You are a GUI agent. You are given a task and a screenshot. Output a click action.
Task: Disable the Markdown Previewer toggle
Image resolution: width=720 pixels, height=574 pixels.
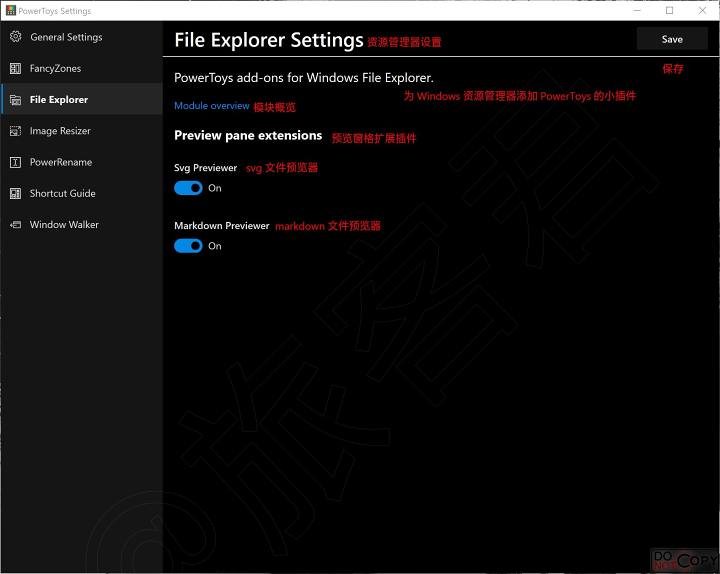(x=188, y=246)
